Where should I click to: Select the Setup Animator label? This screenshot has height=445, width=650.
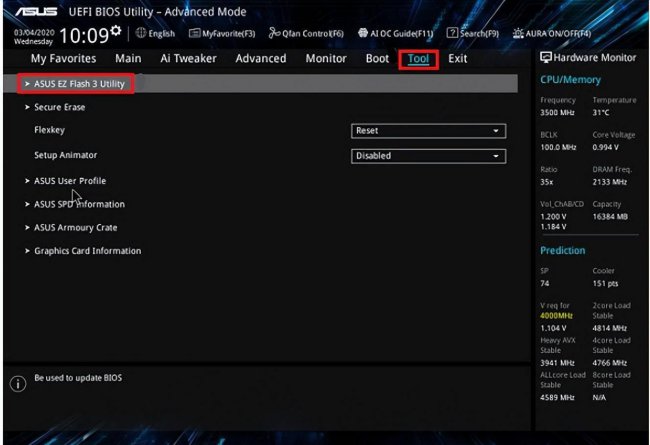click(x=65, y=155)
